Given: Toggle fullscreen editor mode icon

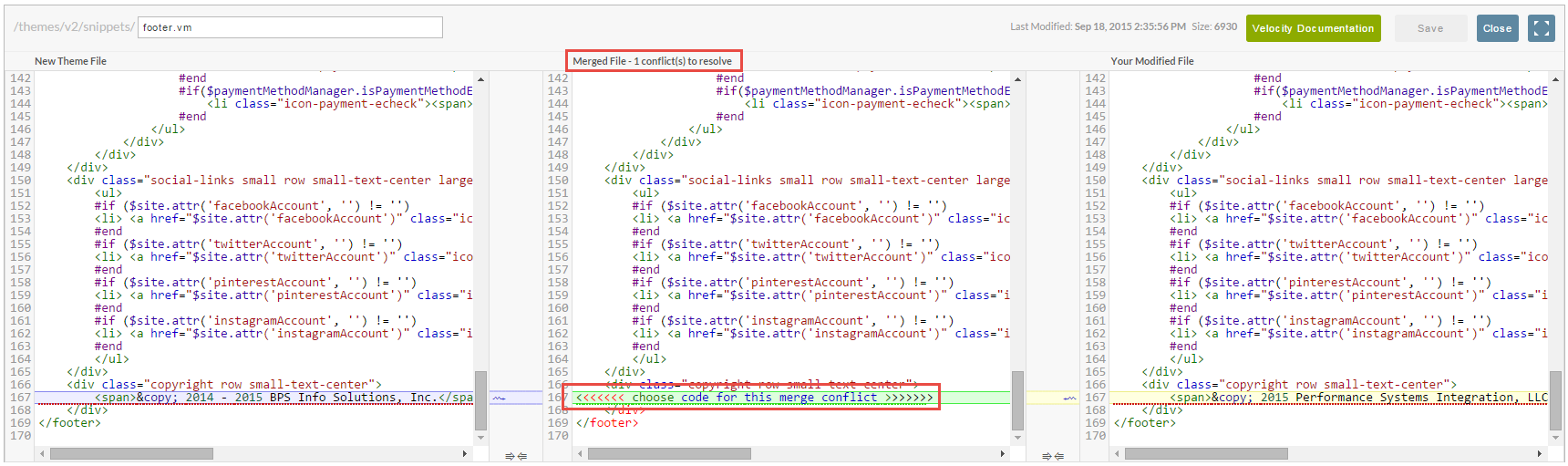Looking at the screenshot, I should click(x=1541, y=28).
